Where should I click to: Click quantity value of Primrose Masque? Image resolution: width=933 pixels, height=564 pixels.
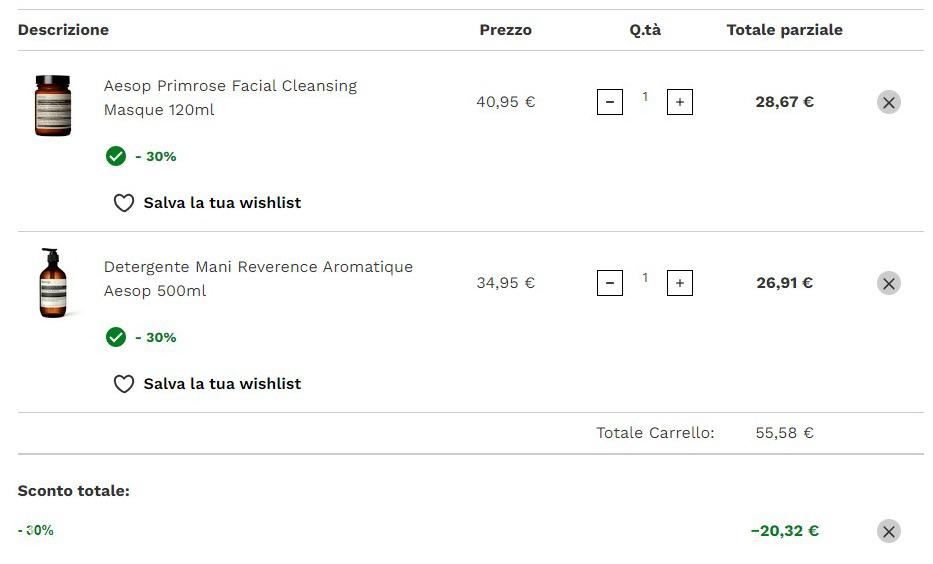coord(645,96)
